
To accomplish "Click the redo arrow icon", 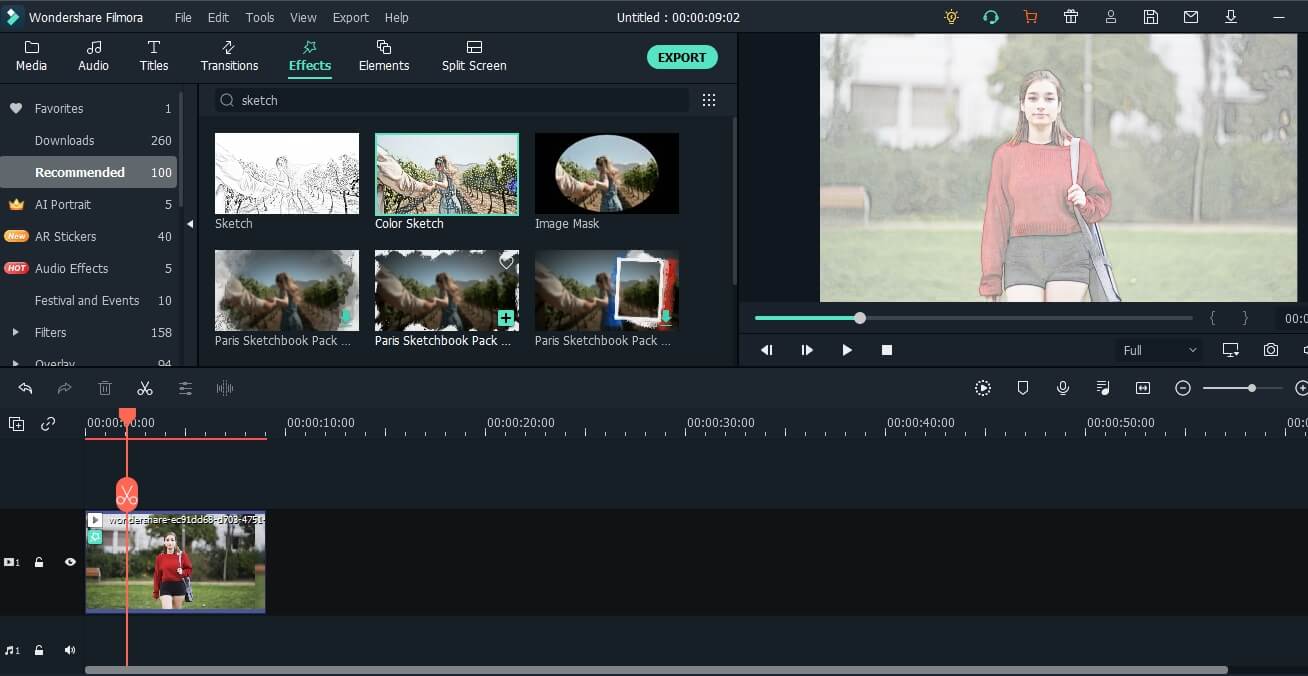I will pyautogui.click(x=65, y=388).
